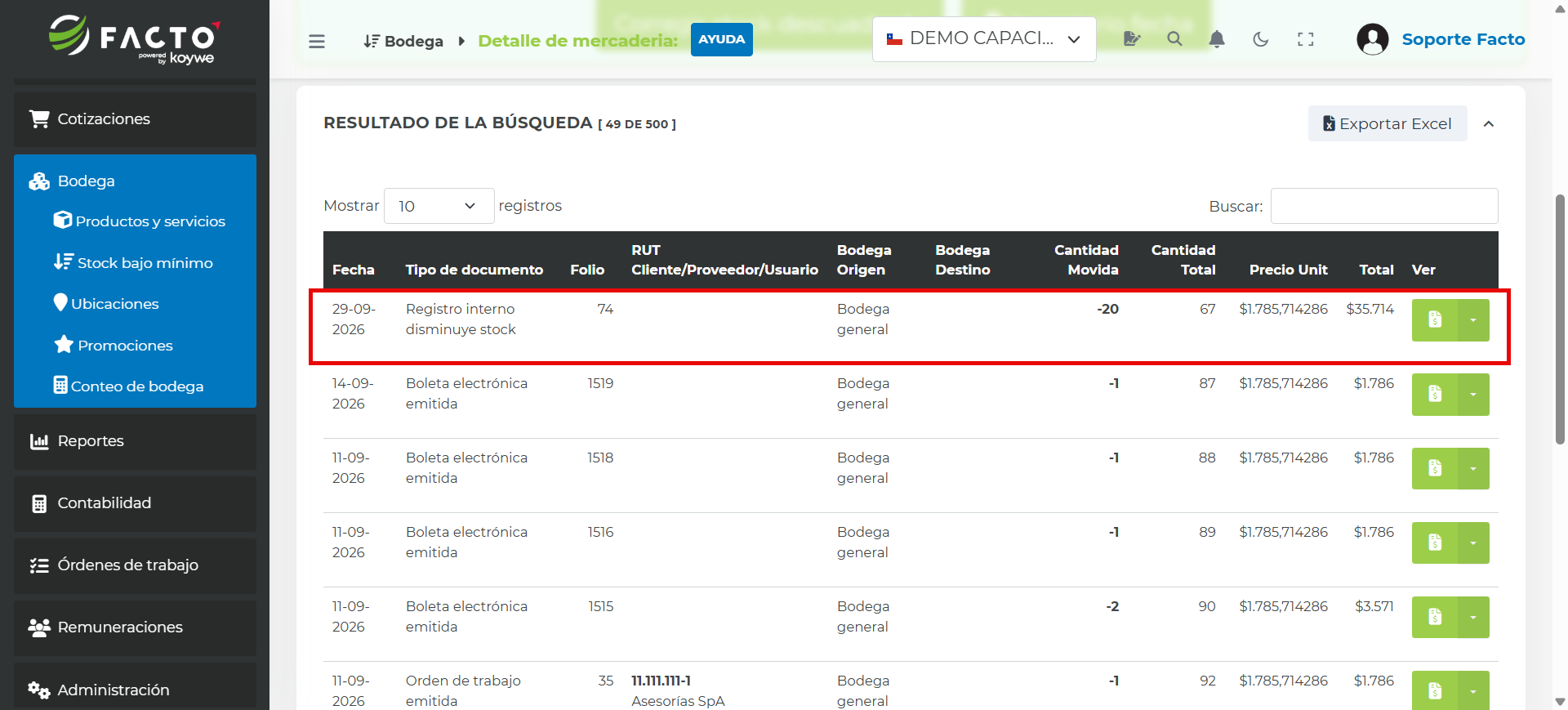View document icon for folio 1519
The height and width of the screenshot is (710, 1568).
[x=1435, y=395]
